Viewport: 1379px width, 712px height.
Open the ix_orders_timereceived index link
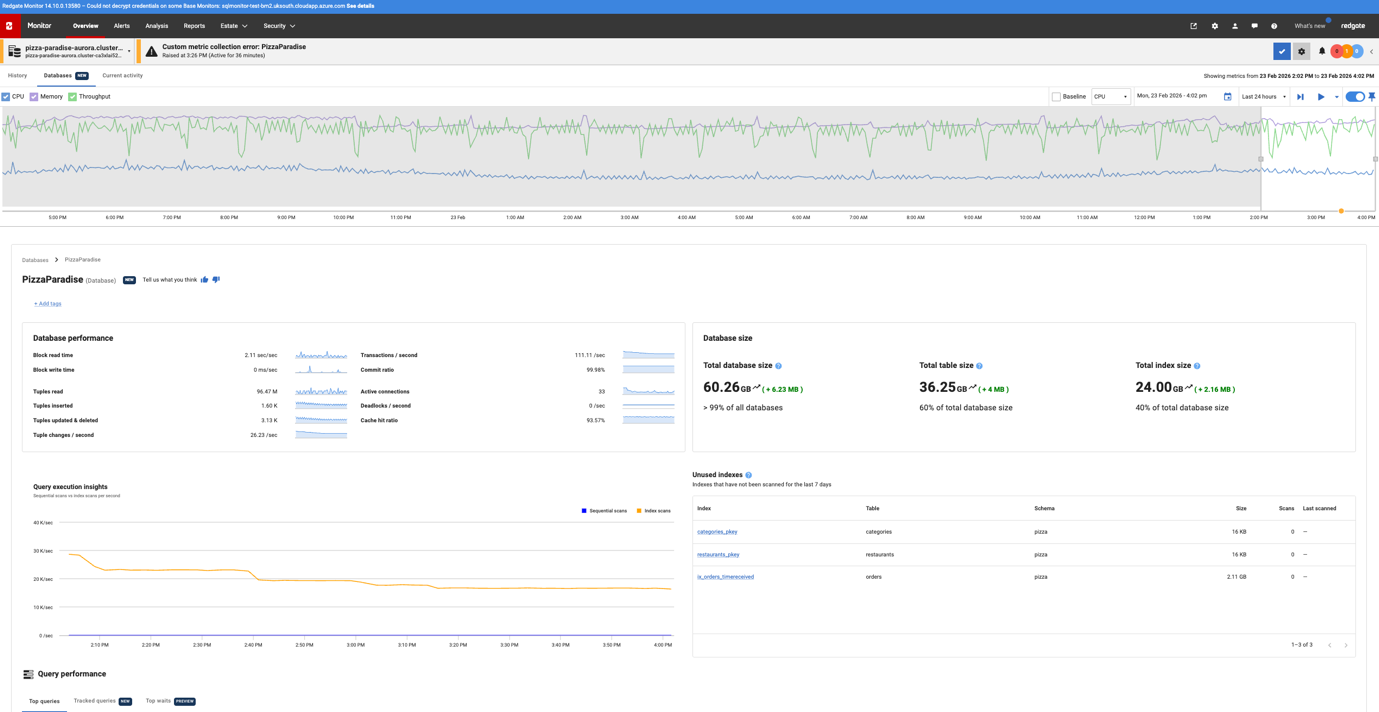725,577
